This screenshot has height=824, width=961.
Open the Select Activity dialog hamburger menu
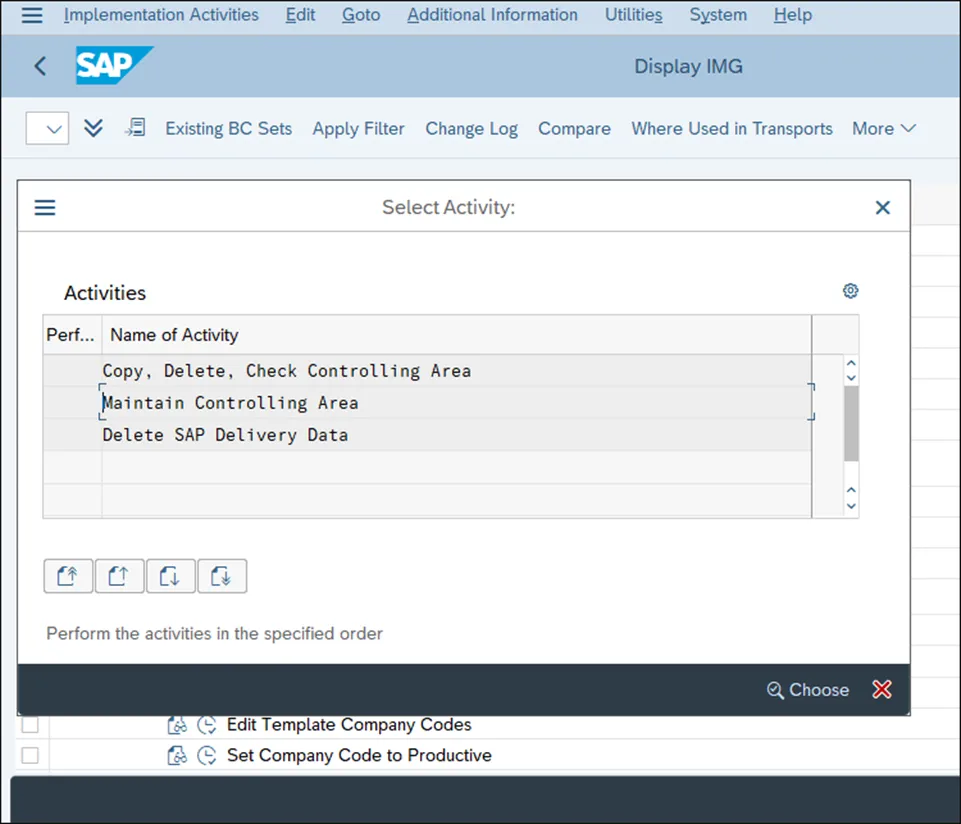[x=45, y=207]
